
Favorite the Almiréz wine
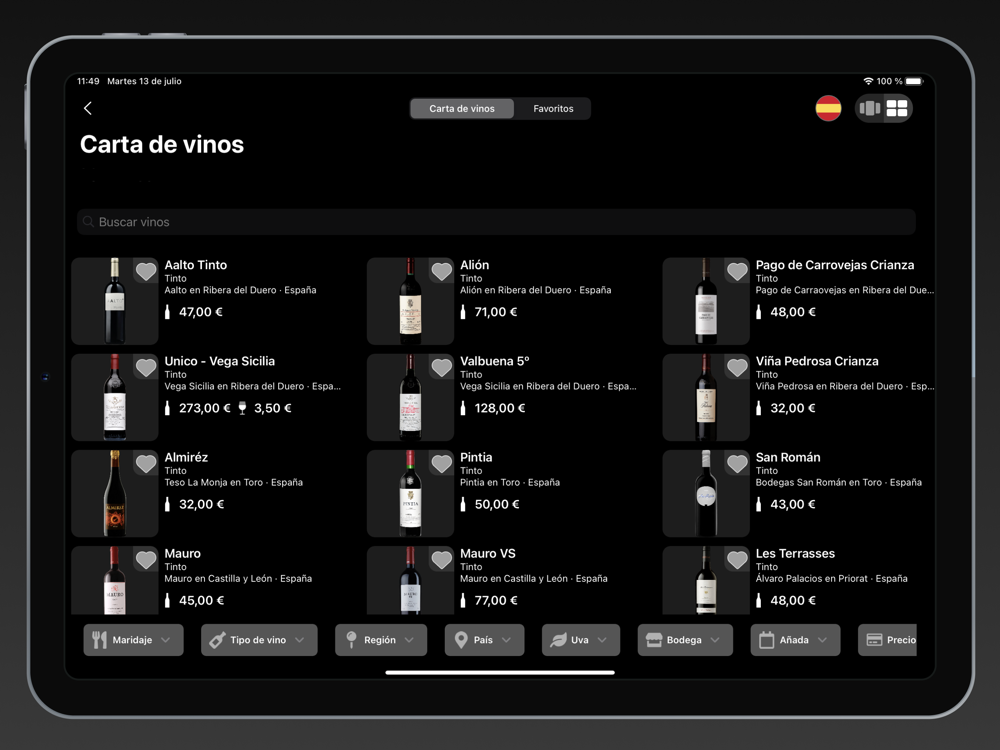(x=146, y=464)
